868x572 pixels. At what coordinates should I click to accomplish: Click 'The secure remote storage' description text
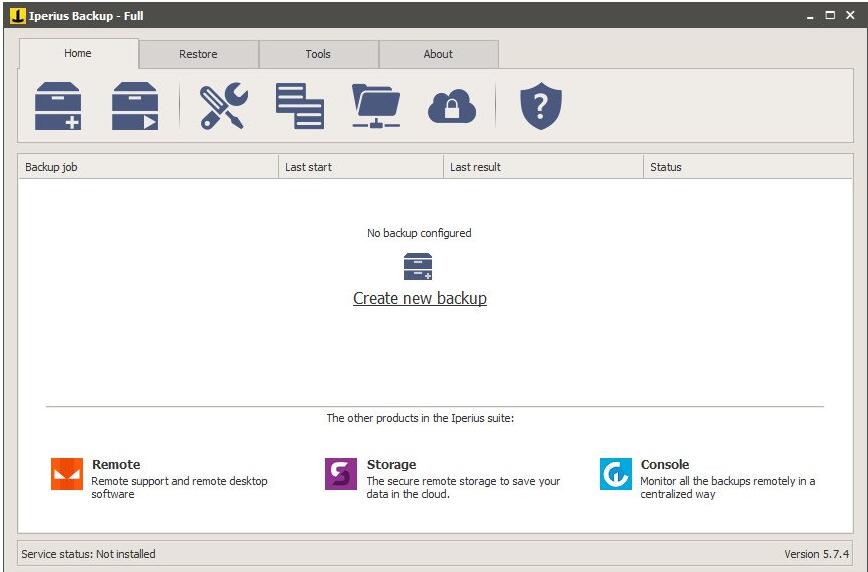pos(463,487)
